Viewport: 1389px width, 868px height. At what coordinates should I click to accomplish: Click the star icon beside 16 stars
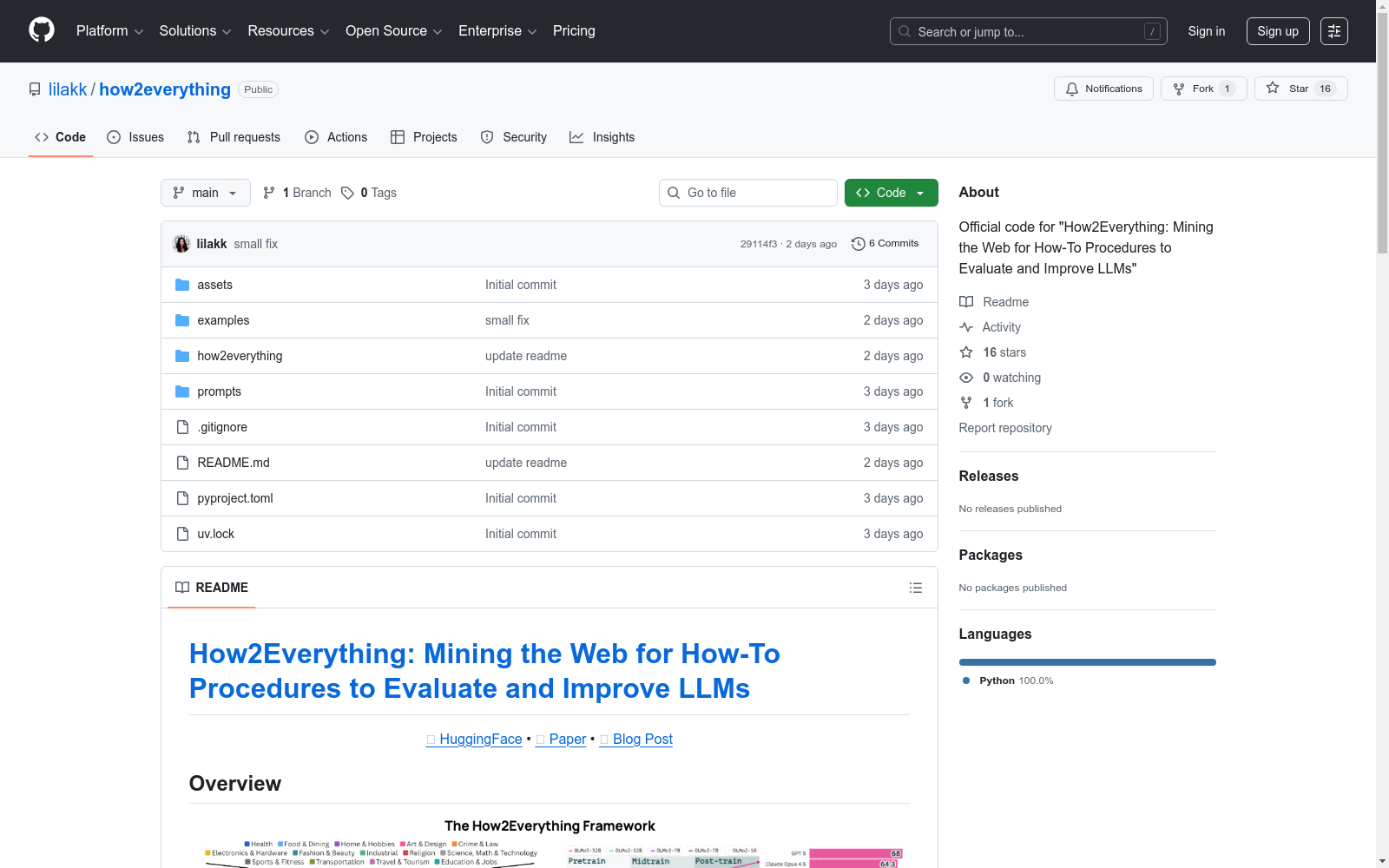pos(966,352)
